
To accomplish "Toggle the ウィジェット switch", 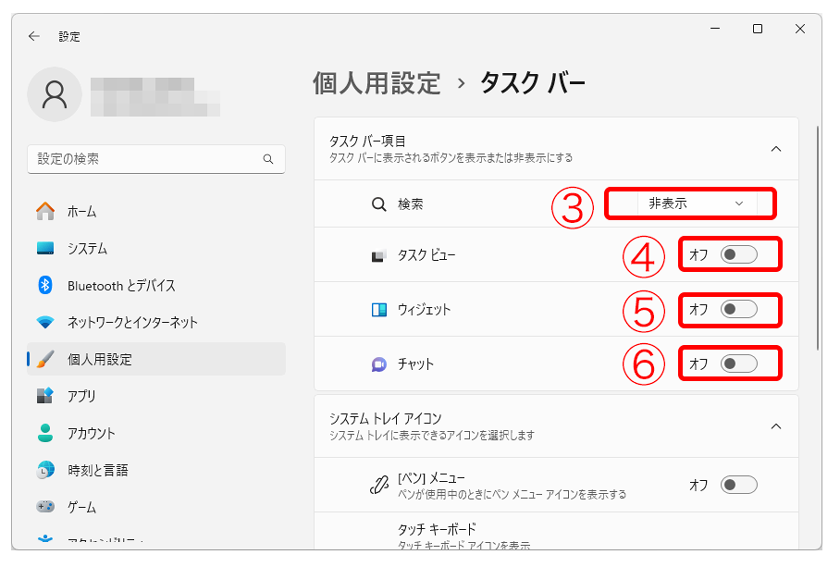I will click(x=739, y=310).
